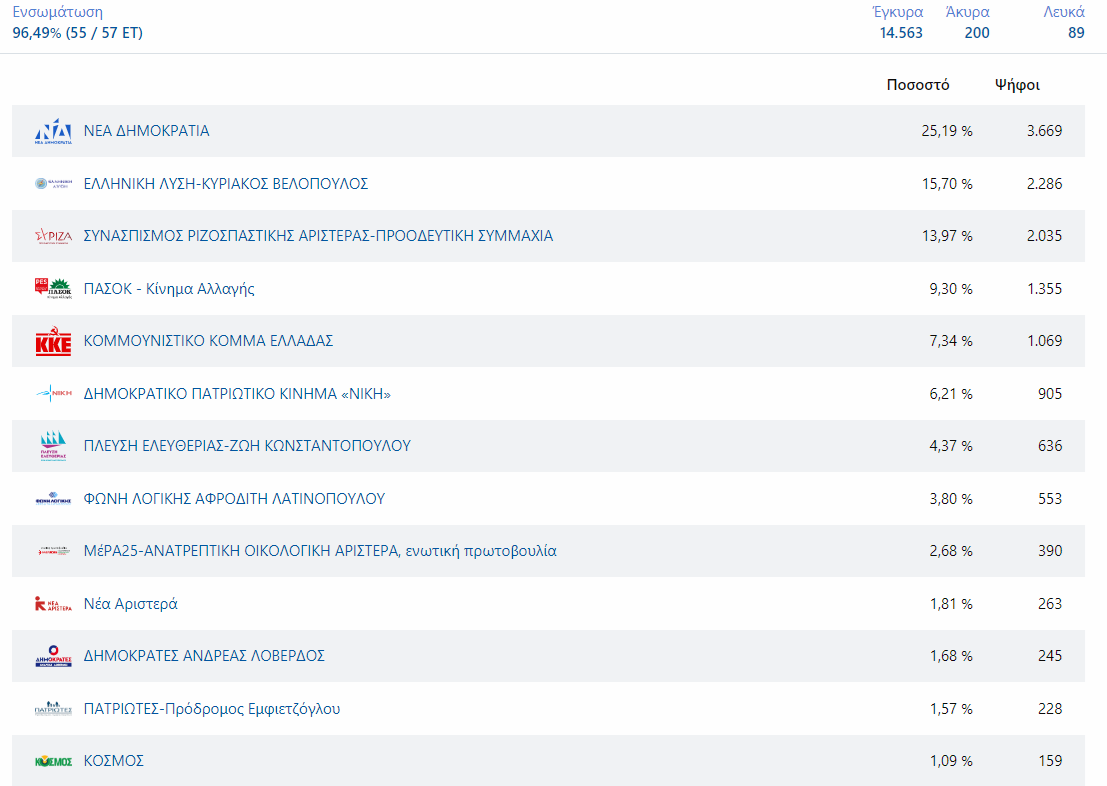Click the 228 votes value
Screen dimensions: 1107x786
1050,709
